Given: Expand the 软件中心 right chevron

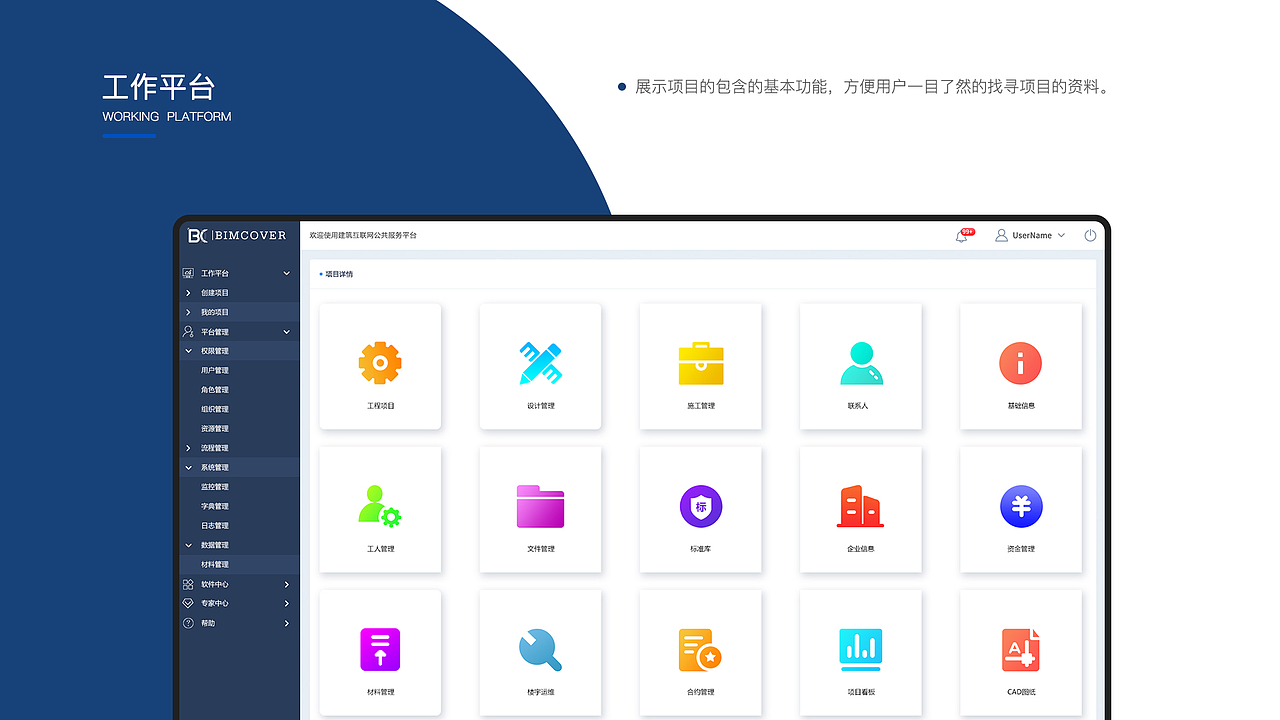Looking at the screenshot, I should coord(286,584).
